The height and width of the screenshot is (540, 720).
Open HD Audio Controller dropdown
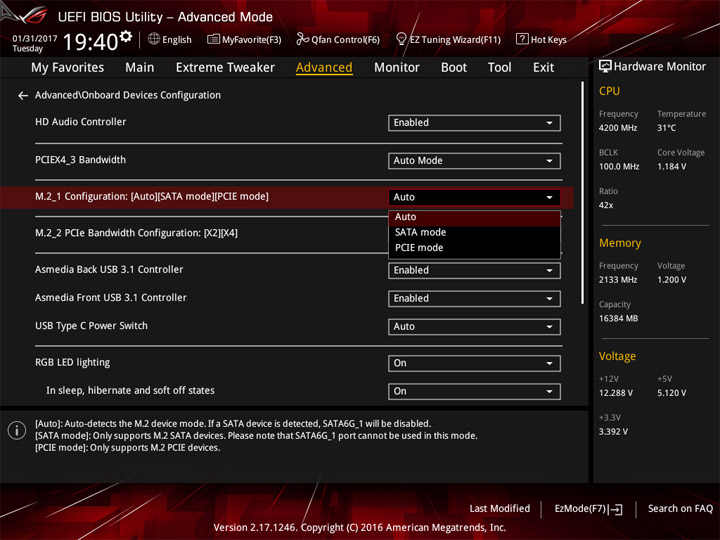(x=474, y=123)
